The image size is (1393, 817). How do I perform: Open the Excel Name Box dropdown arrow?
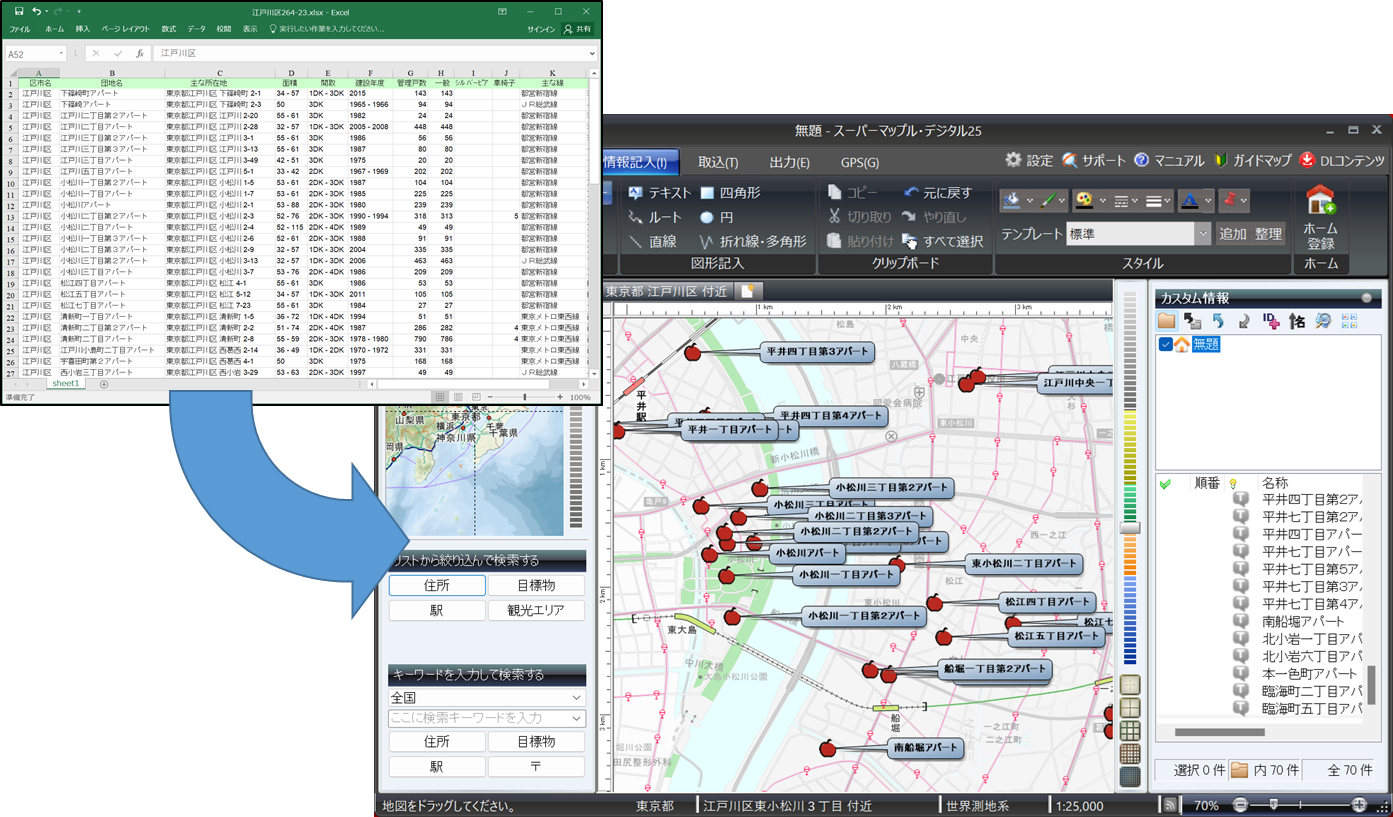click(61, 54)
